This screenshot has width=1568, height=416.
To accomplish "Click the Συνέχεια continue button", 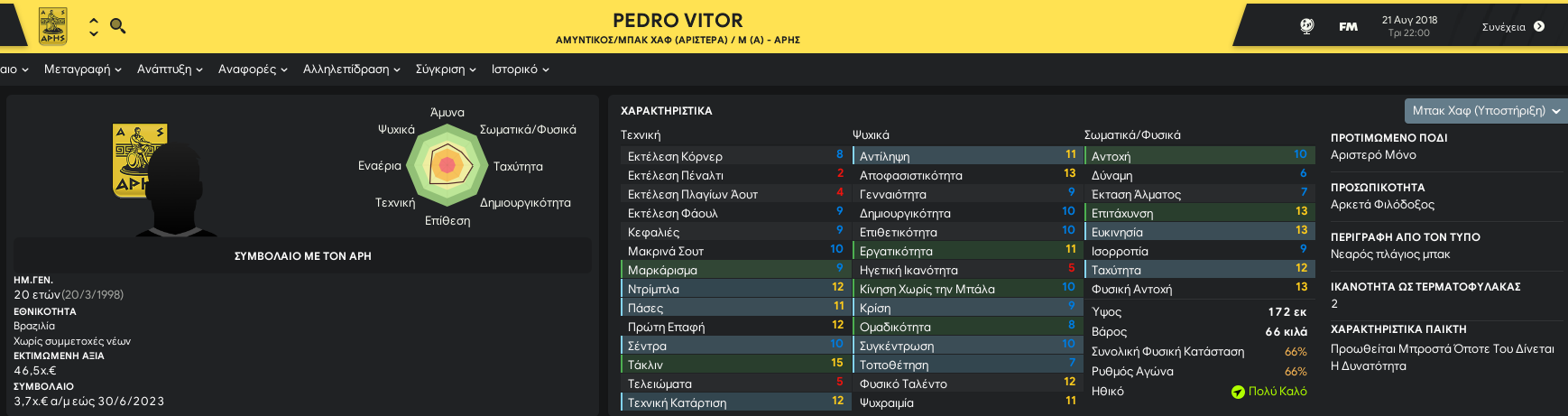I will coord(1513,26).
